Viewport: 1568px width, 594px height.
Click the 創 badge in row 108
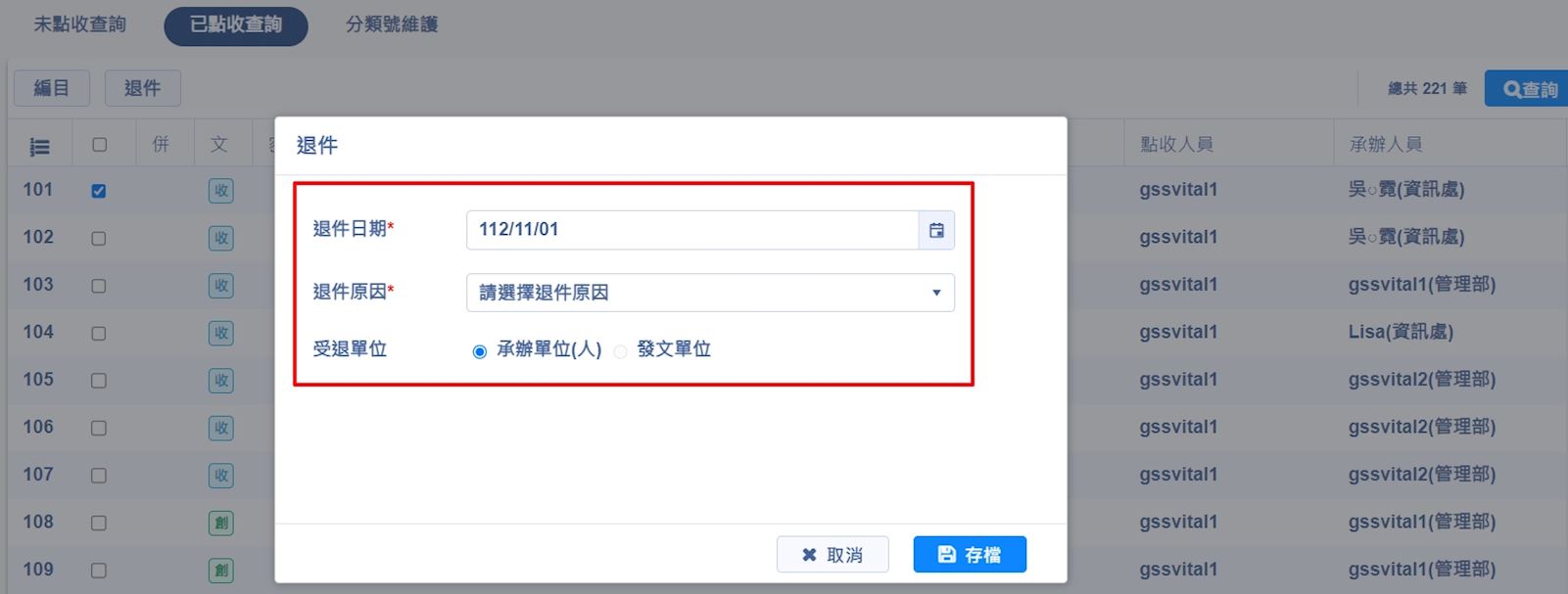(221, 523)
